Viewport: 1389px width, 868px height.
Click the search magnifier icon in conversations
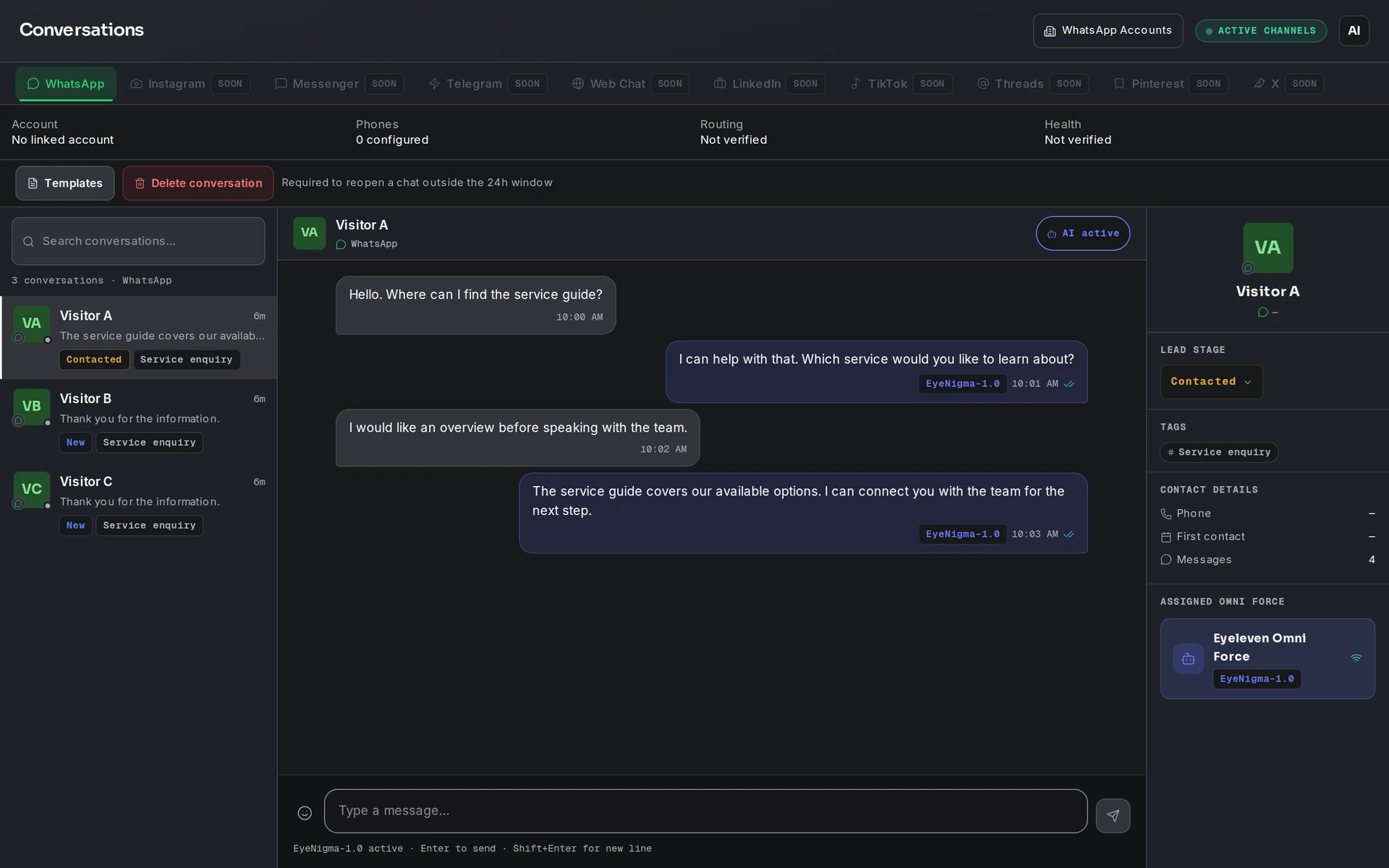click(28, 242)
